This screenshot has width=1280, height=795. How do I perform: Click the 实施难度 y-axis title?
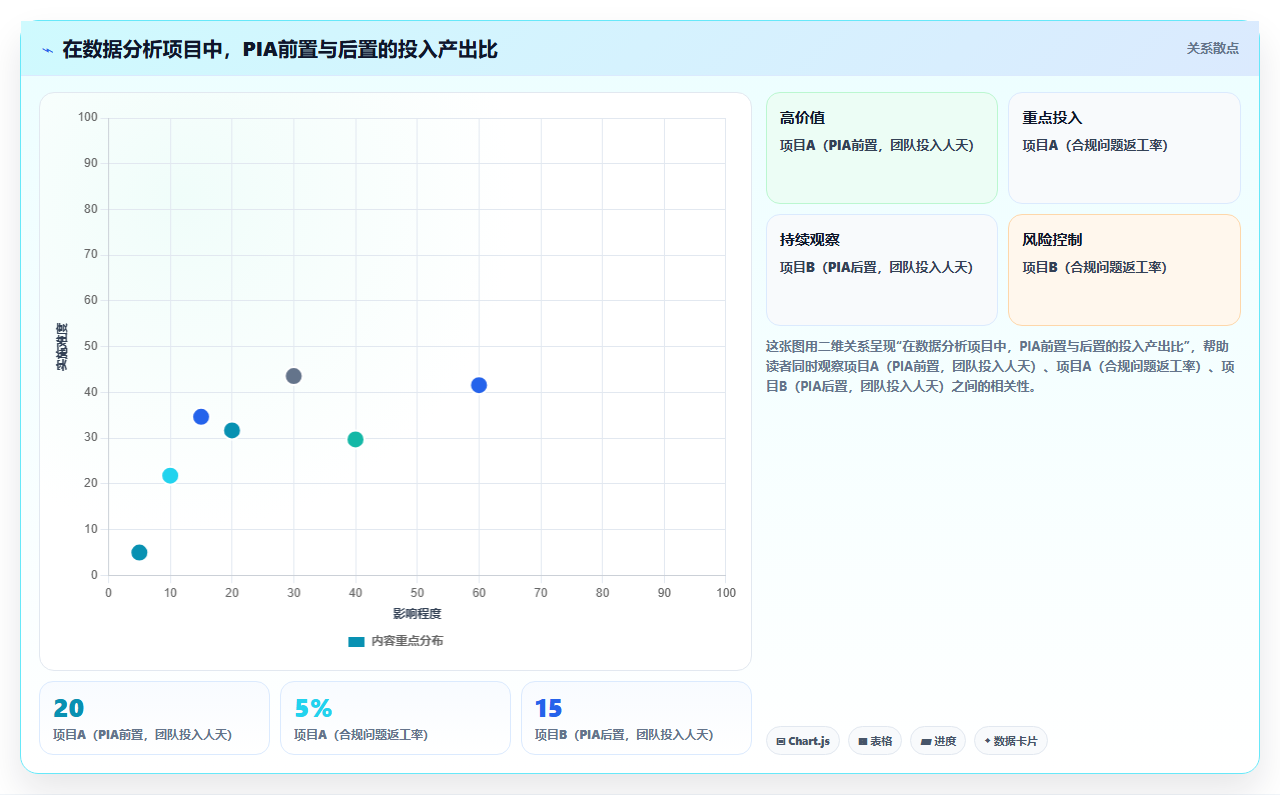tap(62, 347)
